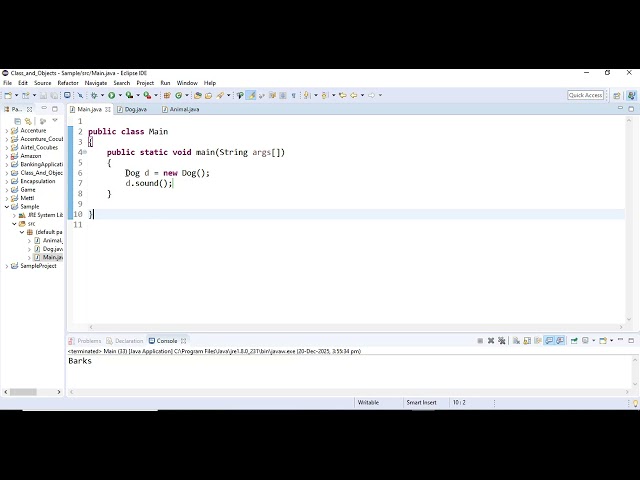640x480 pixels.
Task: Click the Clear Console icon
Action: tap(516, 341)
